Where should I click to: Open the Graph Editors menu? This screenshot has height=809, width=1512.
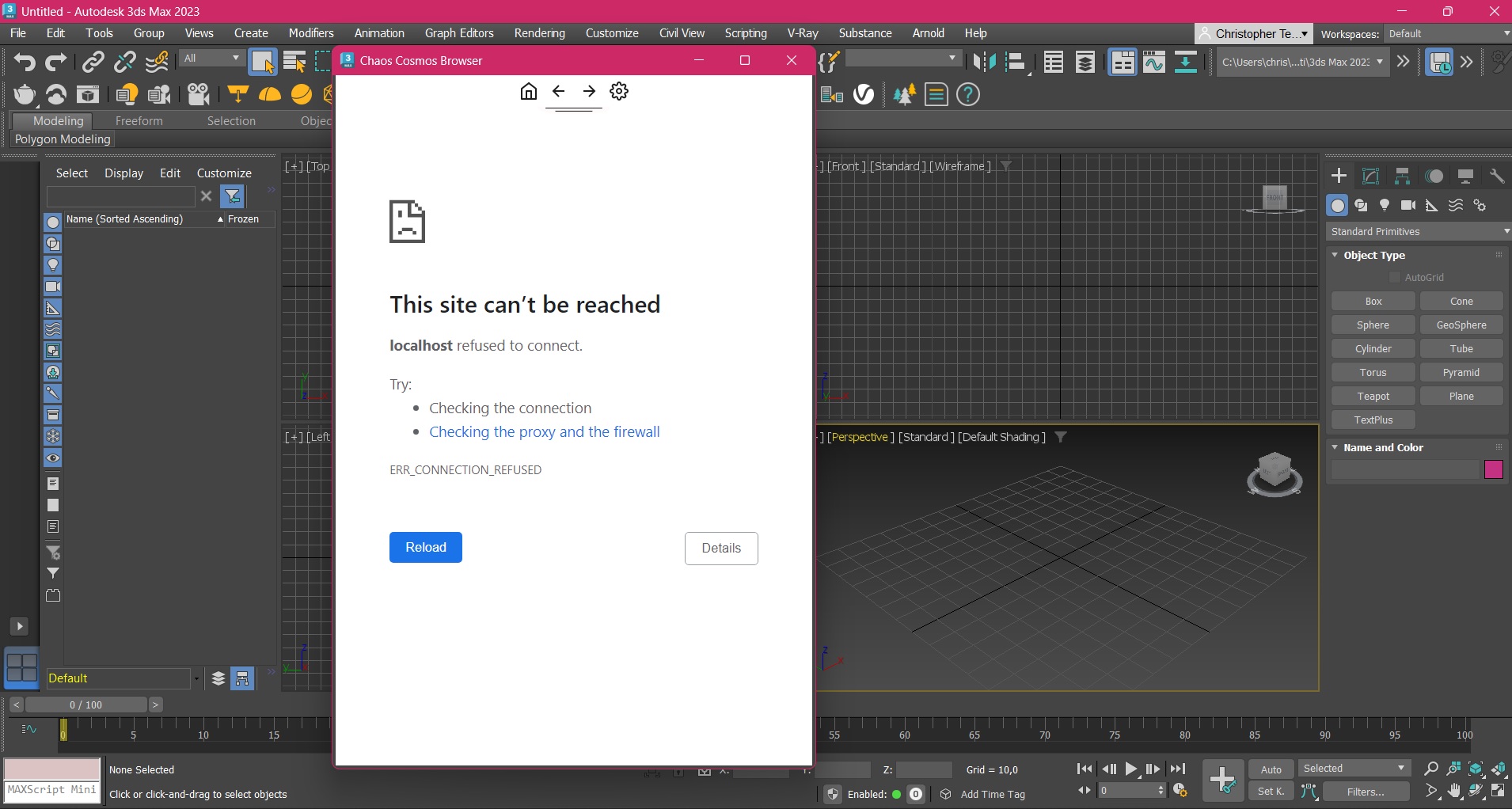coord(459,33)
